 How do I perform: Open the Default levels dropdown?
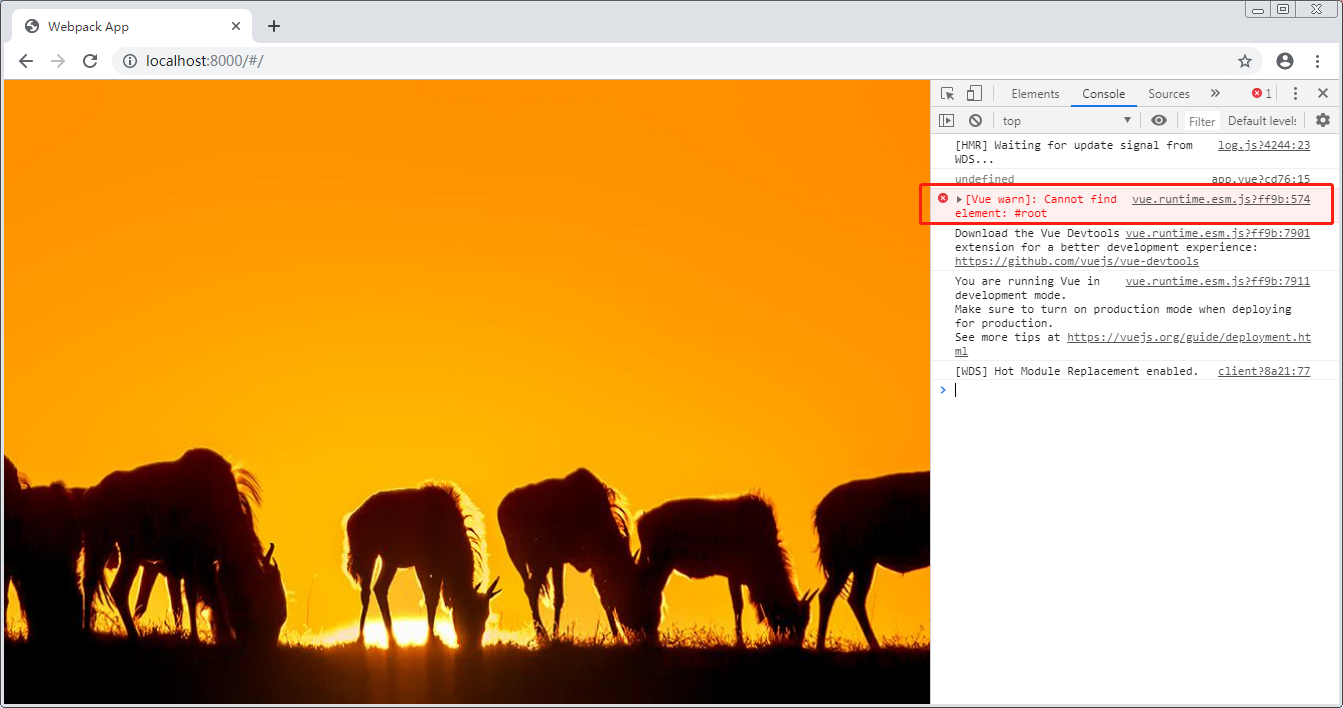pos(1262,121)
